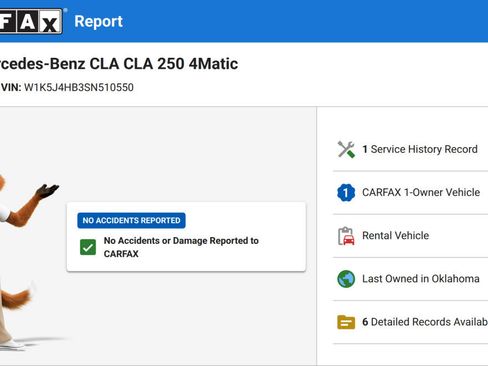The image size is (488, 366).
Task: Open the 1 Service History Record entry
Action: pyautogui.click(x=410, y=149)
